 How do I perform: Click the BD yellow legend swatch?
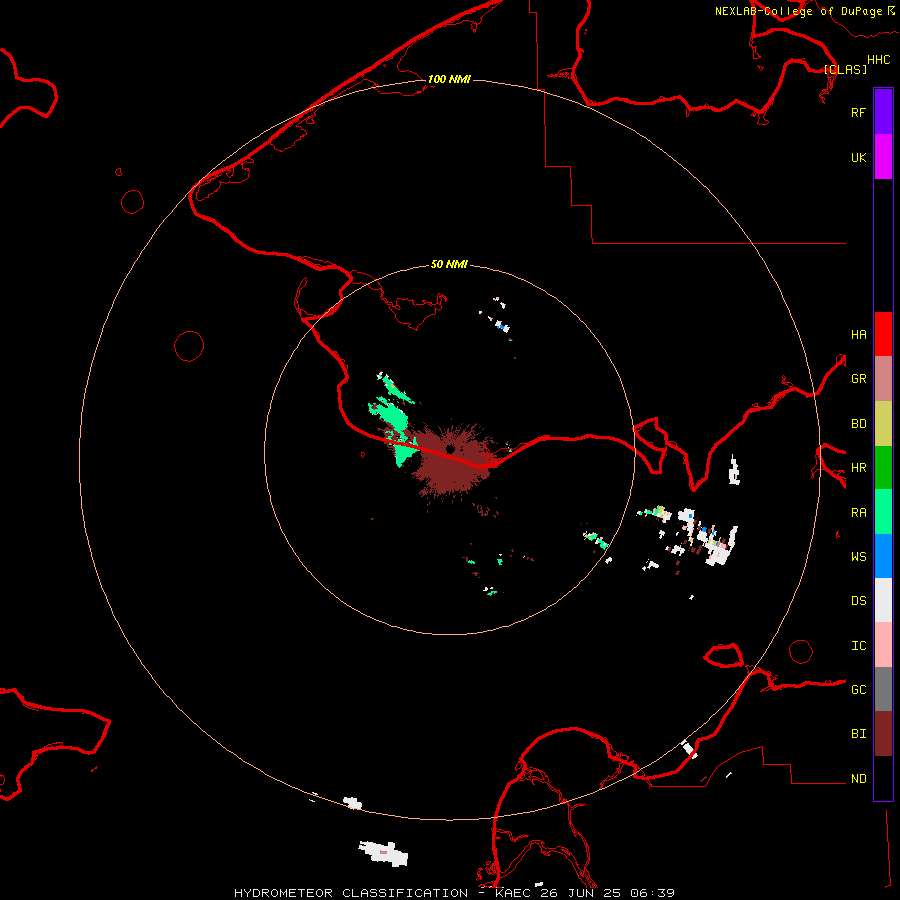coord(883,423)
